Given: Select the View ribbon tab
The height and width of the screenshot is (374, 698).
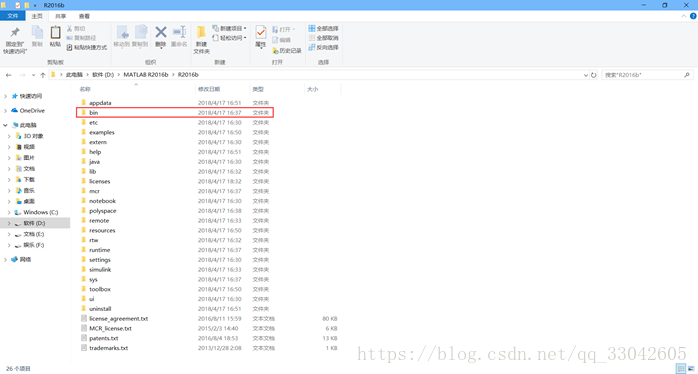Looking at the screenshot, I should [x=84, y=16].
